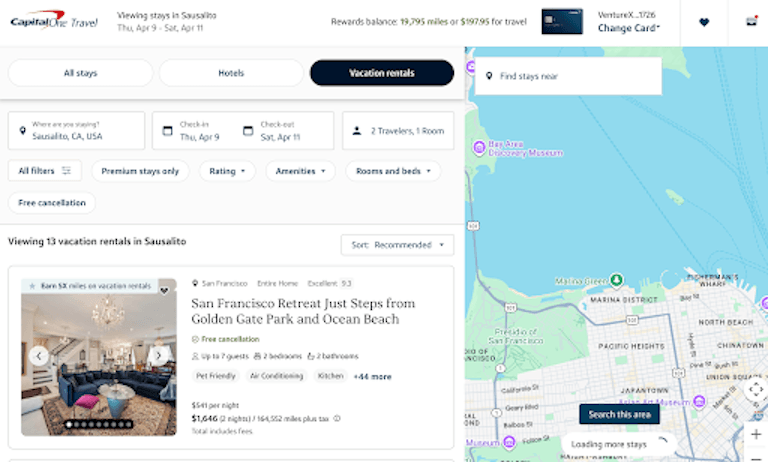Click the map recenter compass control
The height and width of the screenshot is (462, 768).
[755, 390]
